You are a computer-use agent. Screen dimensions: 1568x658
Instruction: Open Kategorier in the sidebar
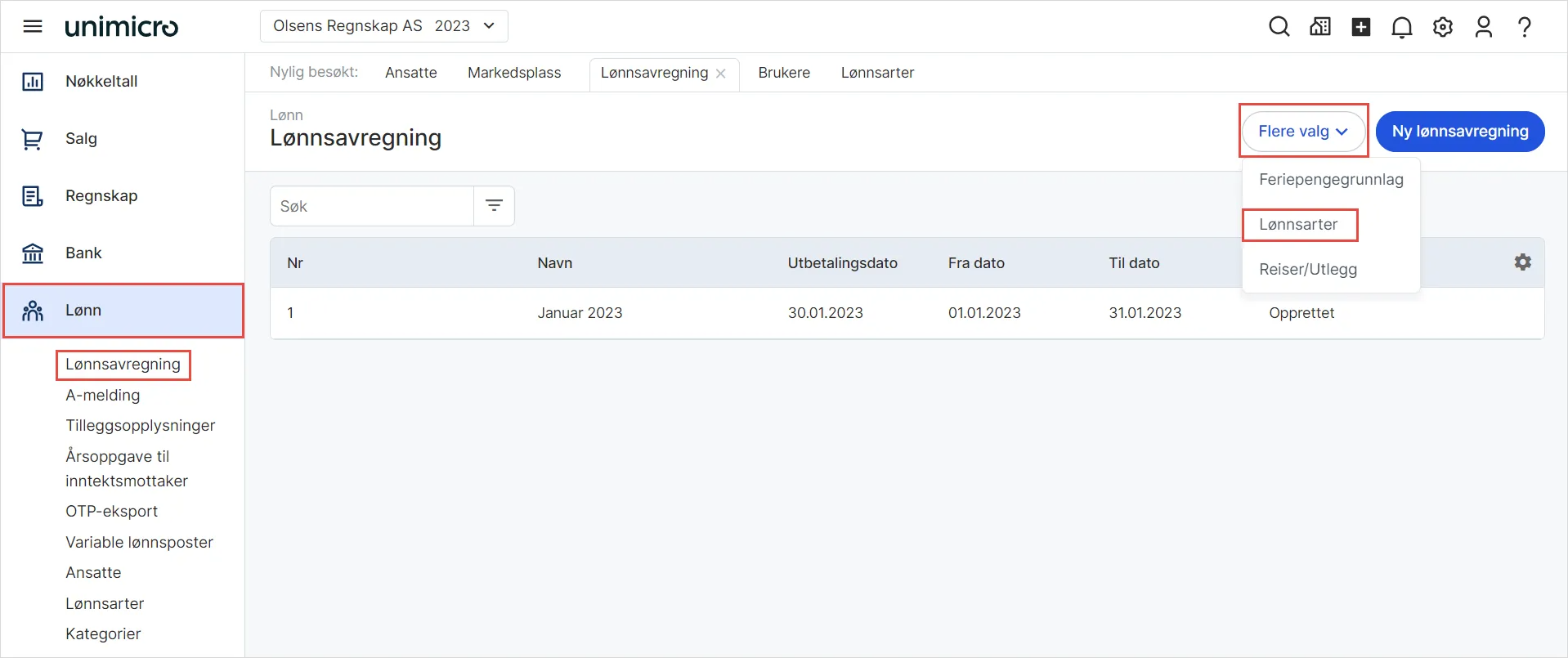tap(103, 634)
